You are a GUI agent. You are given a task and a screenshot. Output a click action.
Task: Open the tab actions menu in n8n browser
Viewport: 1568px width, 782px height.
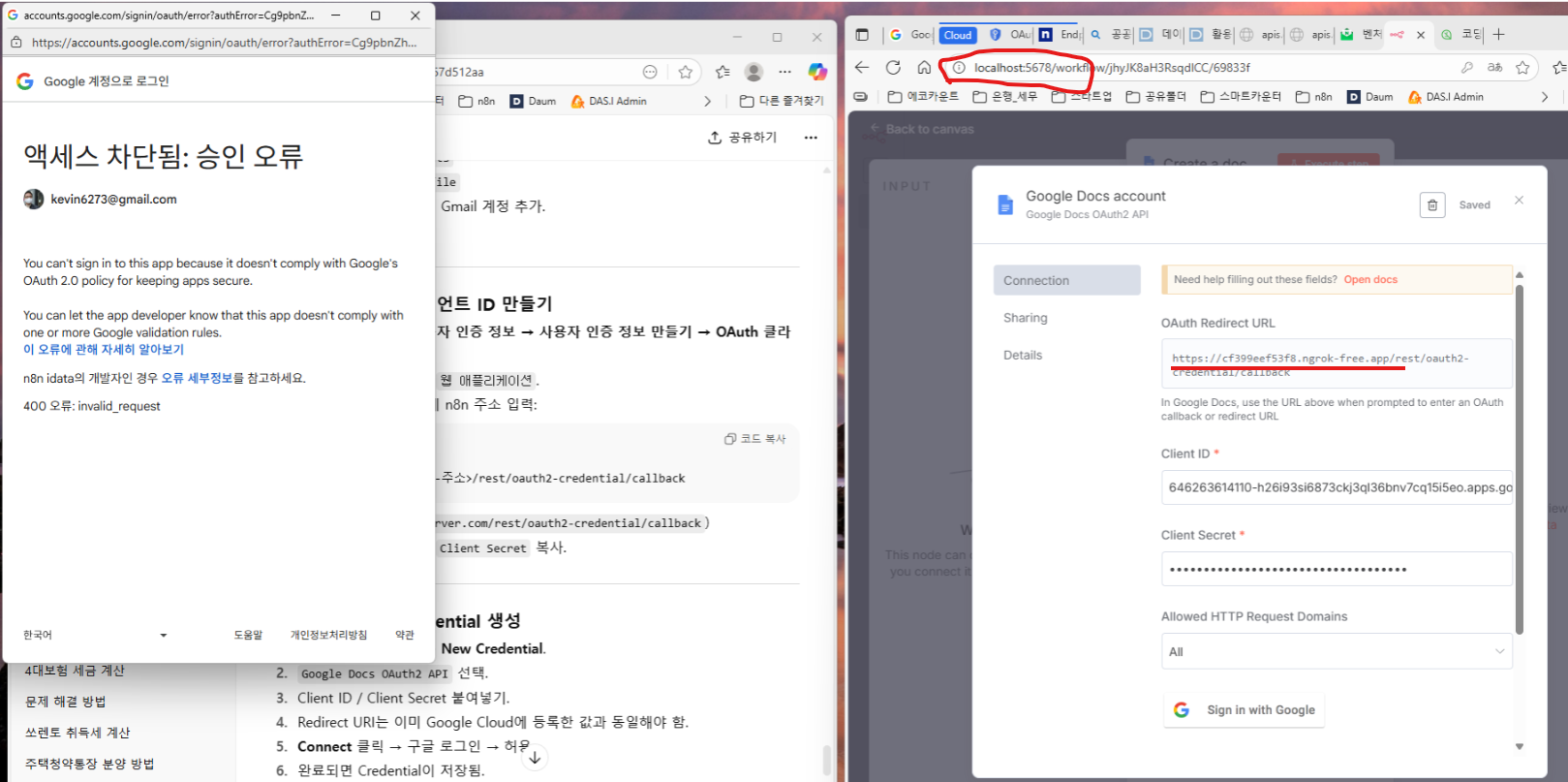(862, 35)
